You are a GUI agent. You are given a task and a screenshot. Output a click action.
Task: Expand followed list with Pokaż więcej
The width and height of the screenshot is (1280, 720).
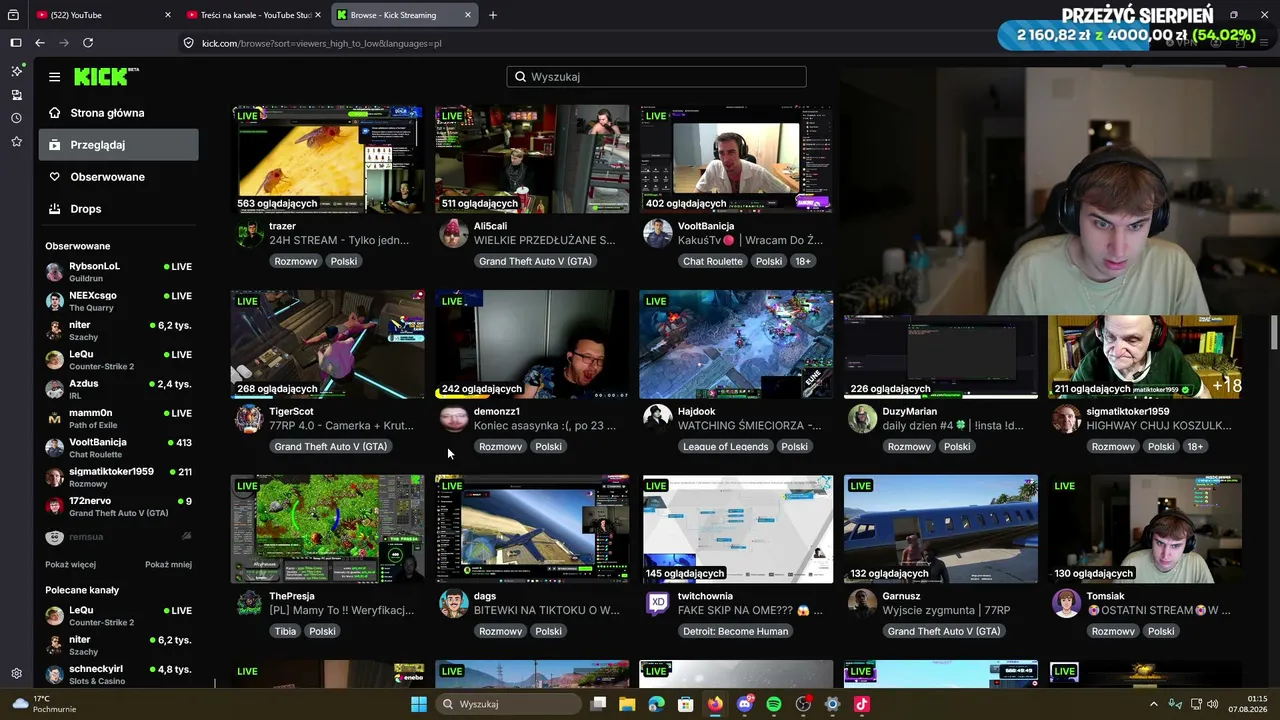click(x=70, y=564)
